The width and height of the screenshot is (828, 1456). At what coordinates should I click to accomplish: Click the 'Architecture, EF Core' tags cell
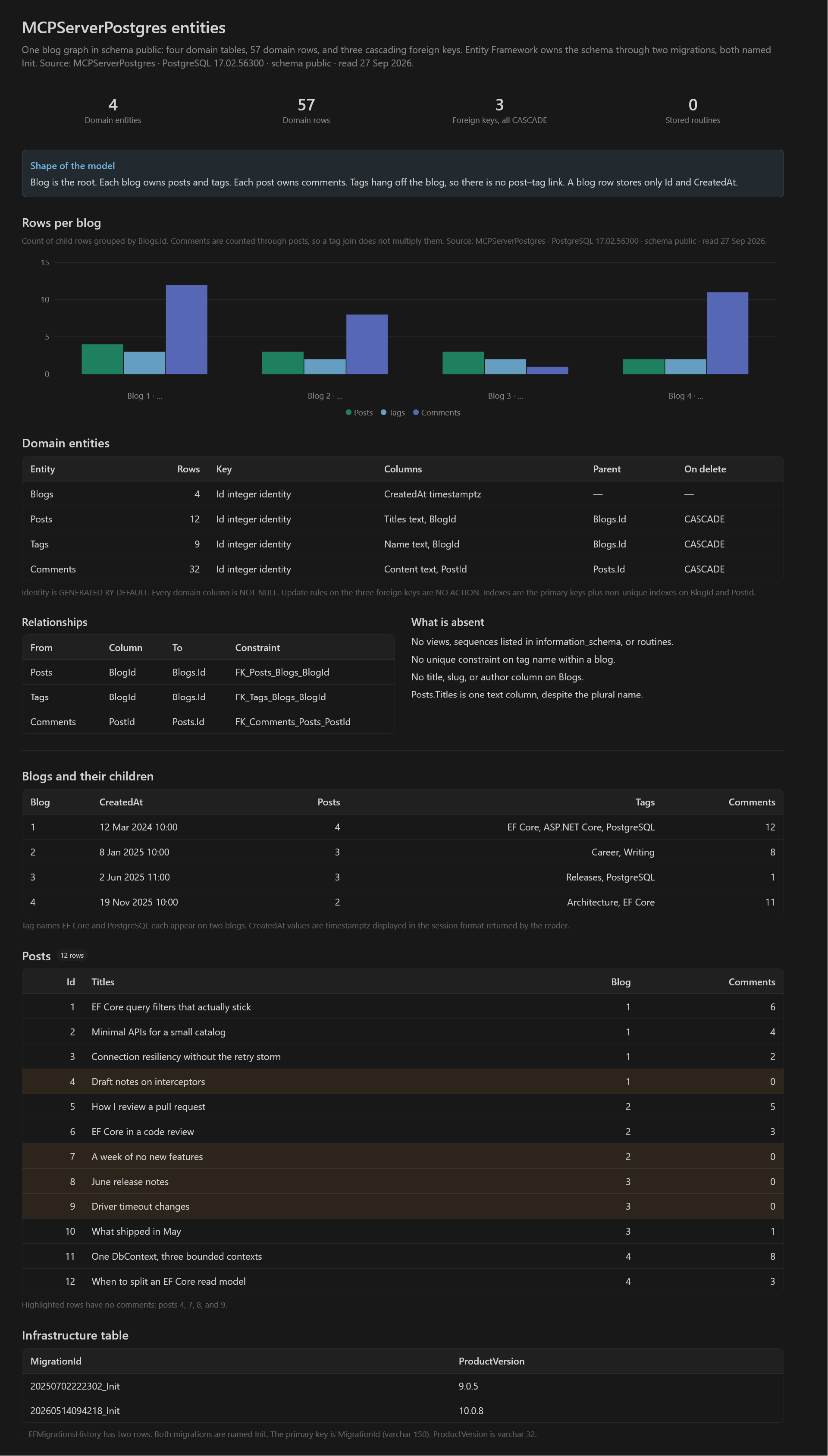pyautogui.click(x=611, y=903)
